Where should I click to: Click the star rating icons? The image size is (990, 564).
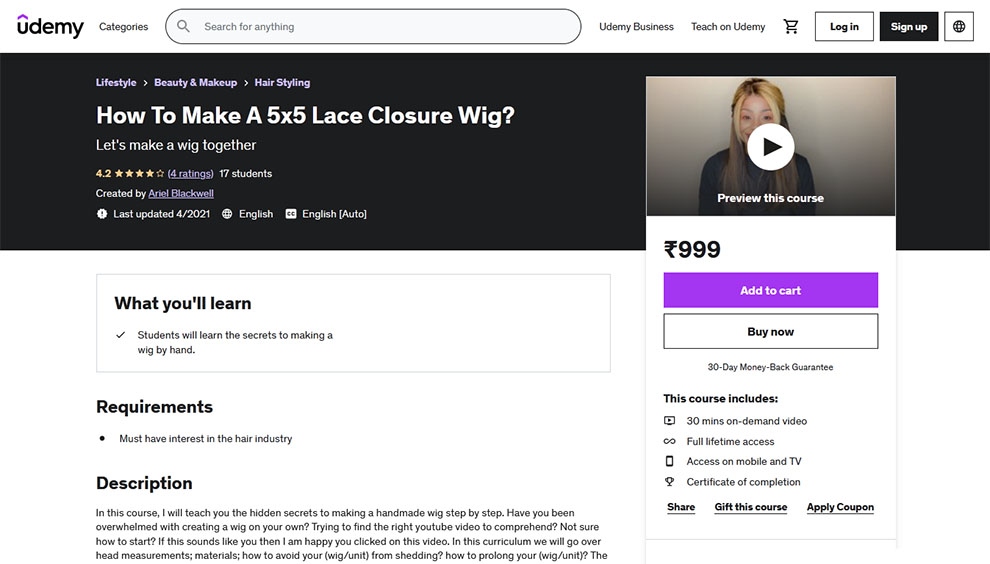140,174
